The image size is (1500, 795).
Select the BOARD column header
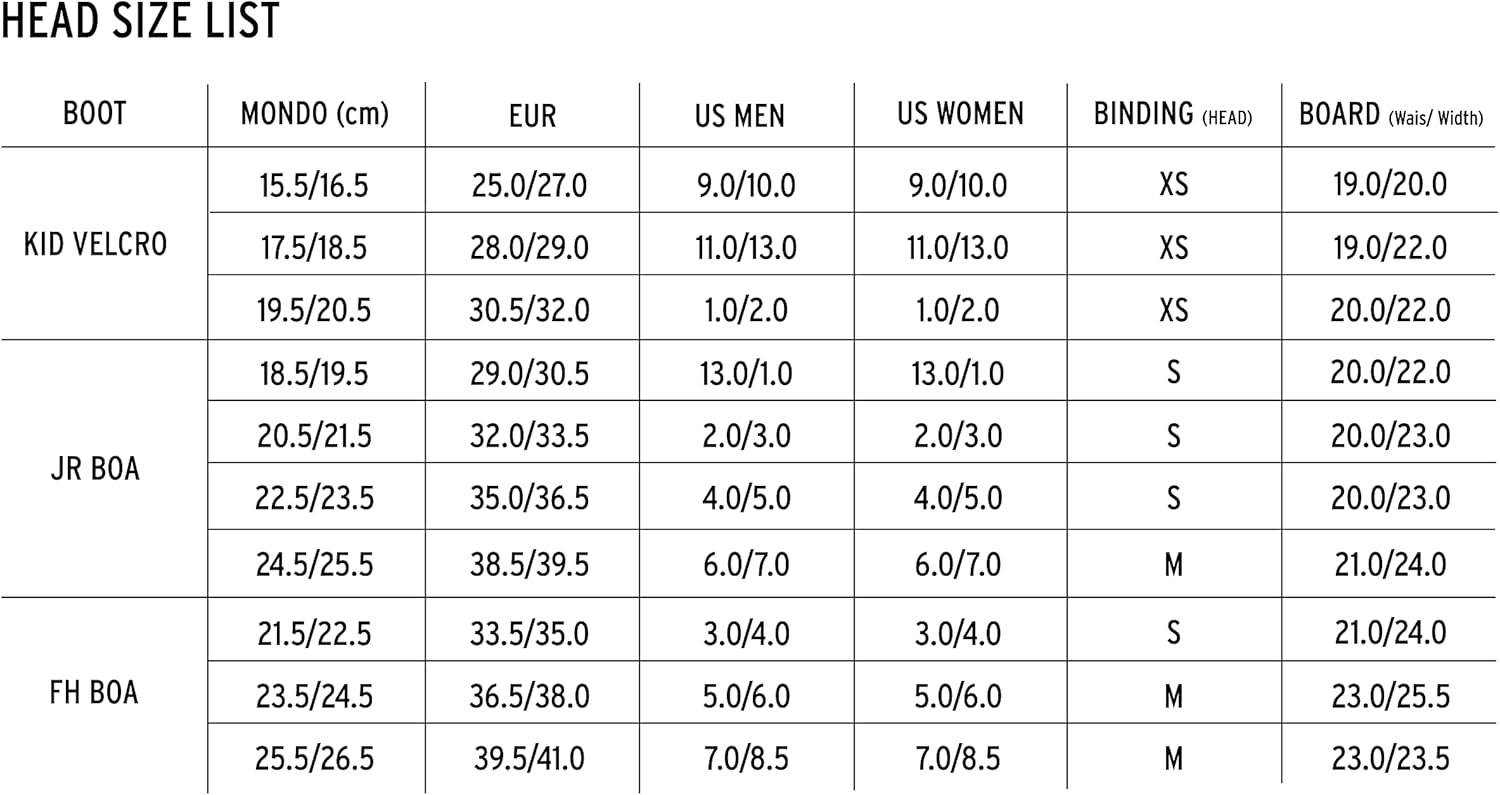point(1390,115)
